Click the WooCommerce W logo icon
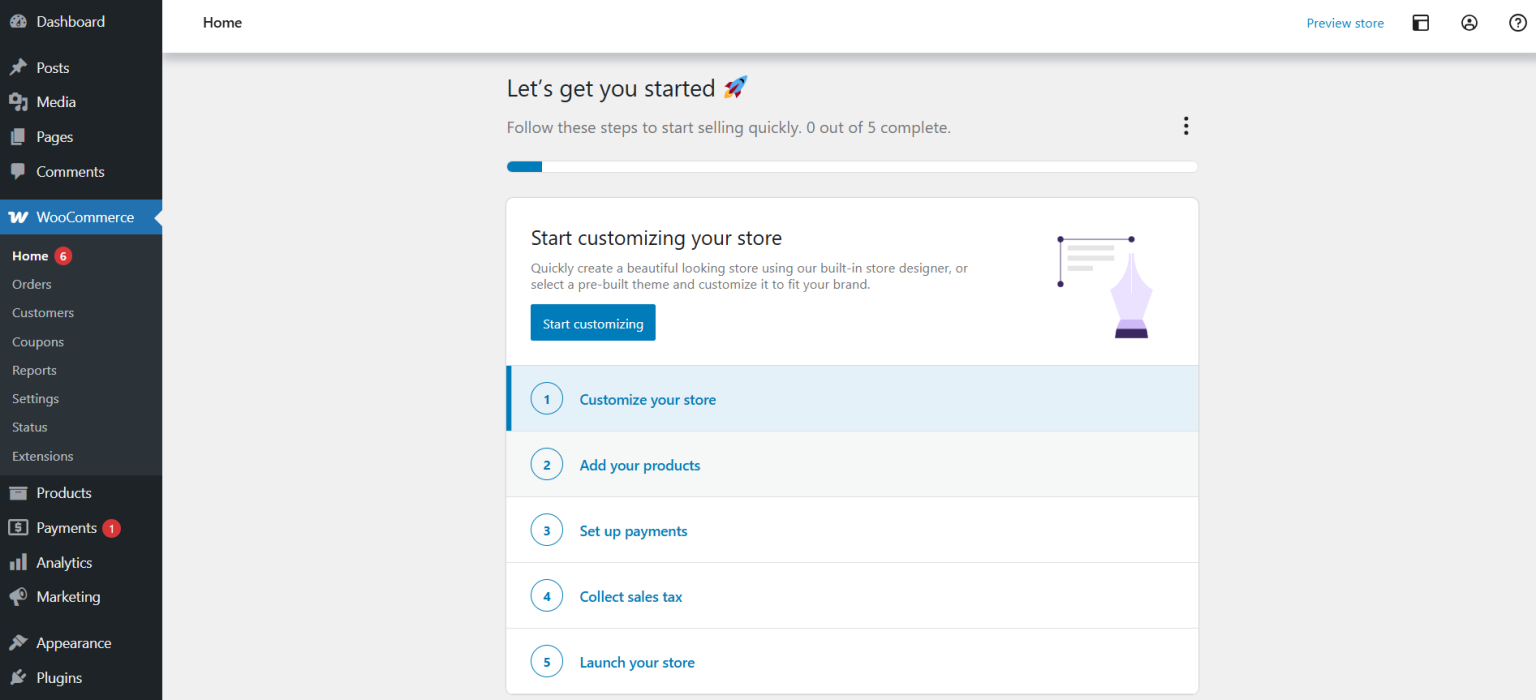This screenshot has width=1536, height=700. pos(18,216)
